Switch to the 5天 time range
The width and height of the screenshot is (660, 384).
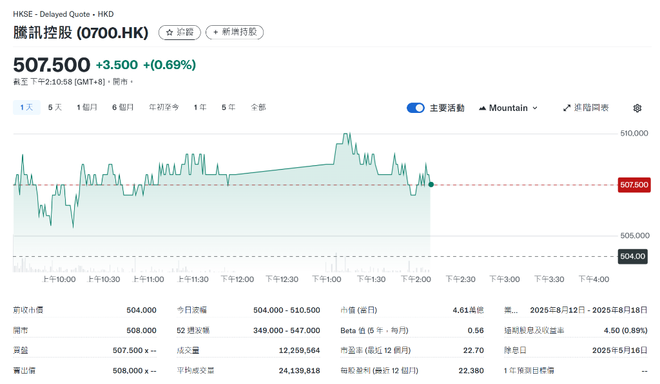pyautogui.click(x=55, y=107)
